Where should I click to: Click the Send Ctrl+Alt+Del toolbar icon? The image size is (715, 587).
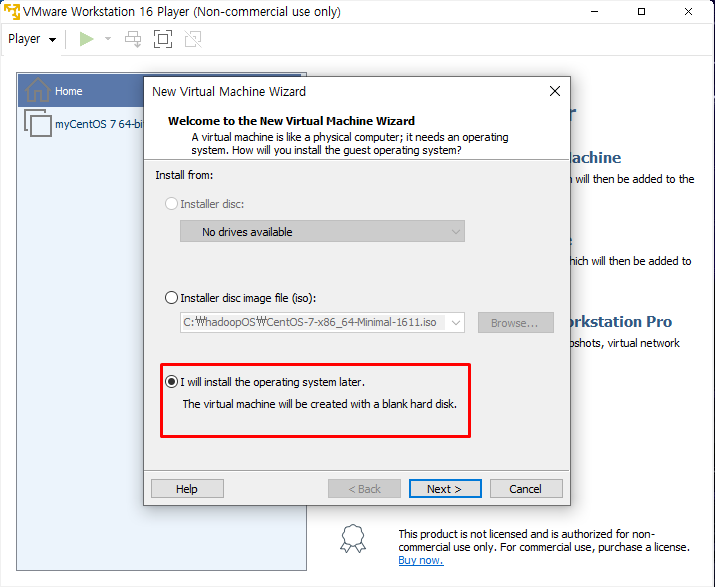(x=133, y=39)
